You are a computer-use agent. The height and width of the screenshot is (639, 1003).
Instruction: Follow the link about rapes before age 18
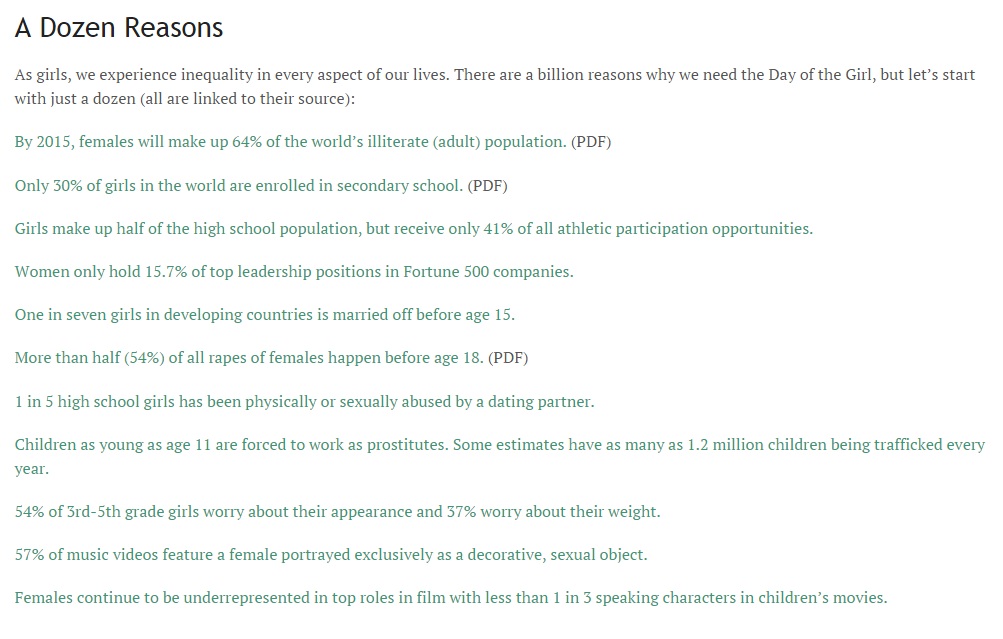click(248, 358)
